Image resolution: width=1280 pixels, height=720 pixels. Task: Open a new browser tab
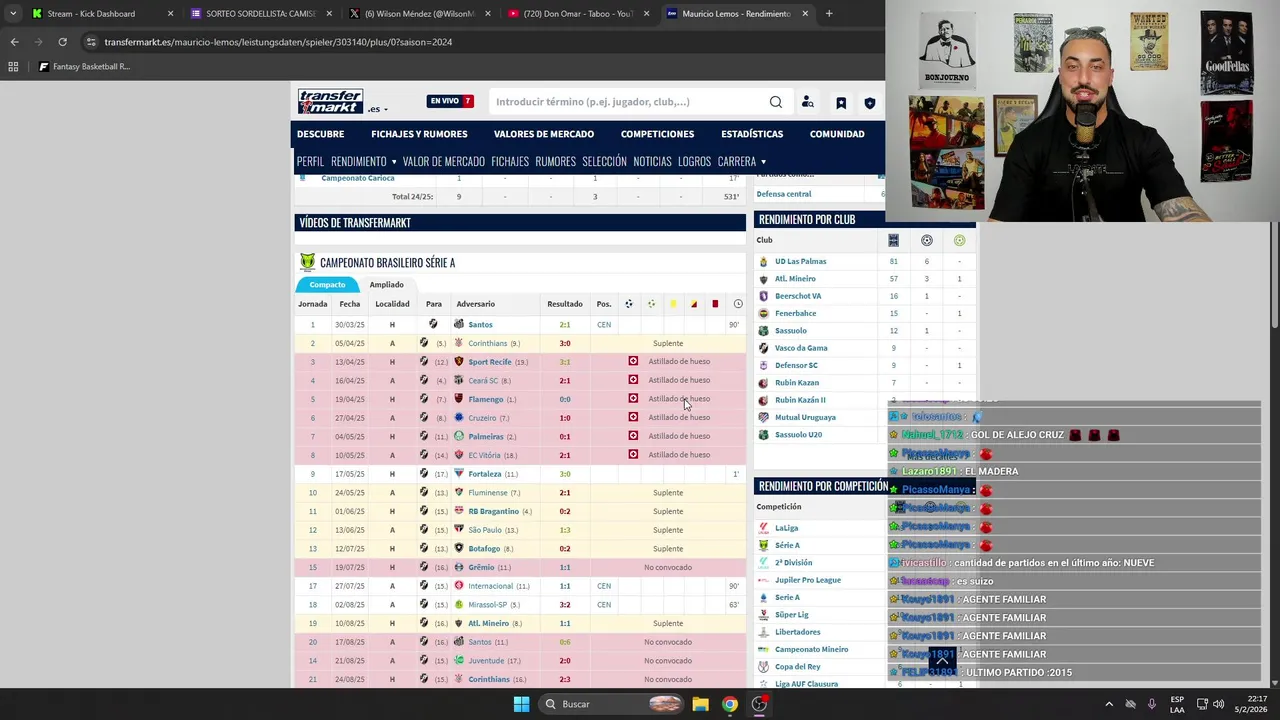pyautogui.click(x=828, y=14)
